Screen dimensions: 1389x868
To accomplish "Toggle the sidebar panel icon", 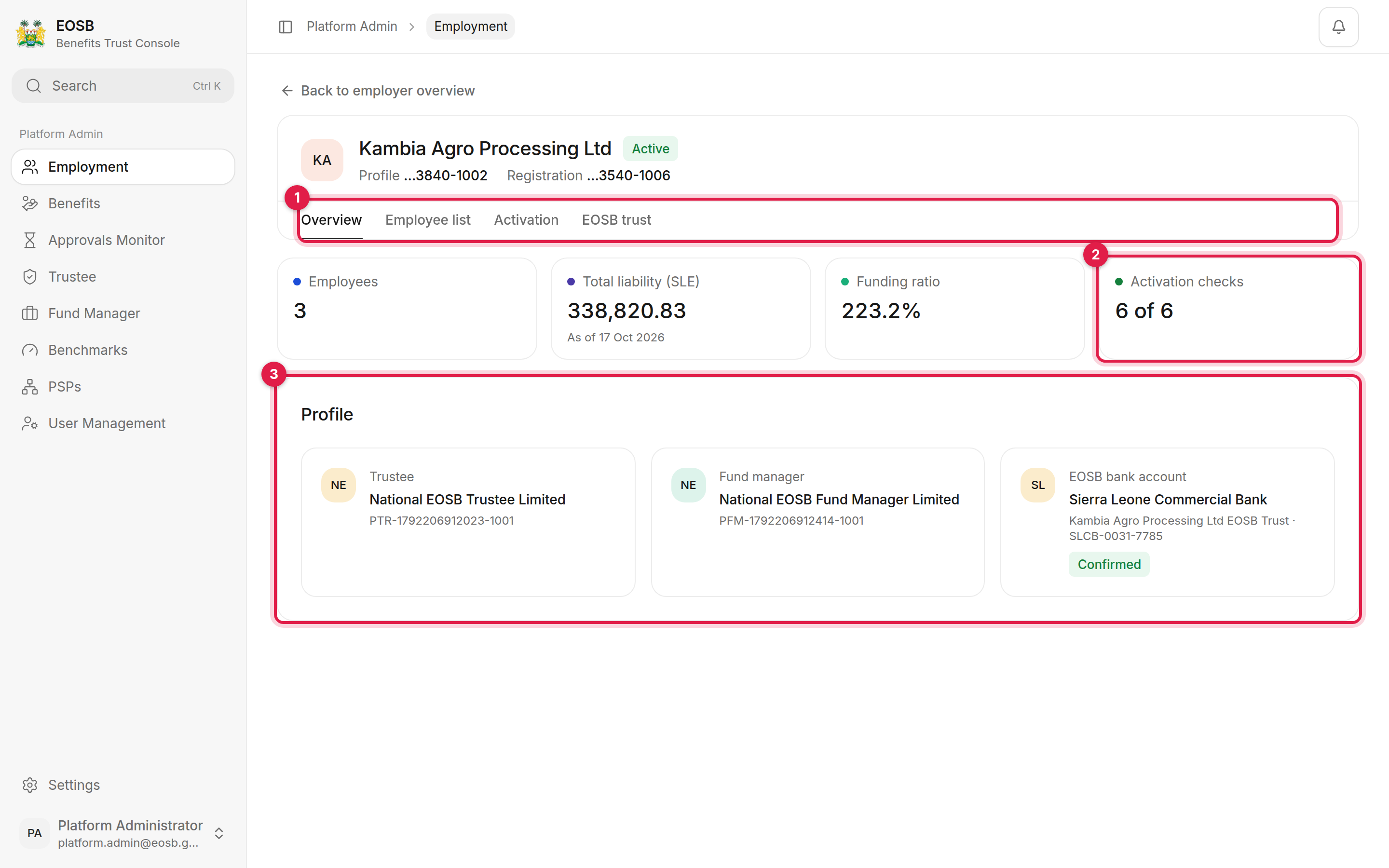I will tap(285, 27).
